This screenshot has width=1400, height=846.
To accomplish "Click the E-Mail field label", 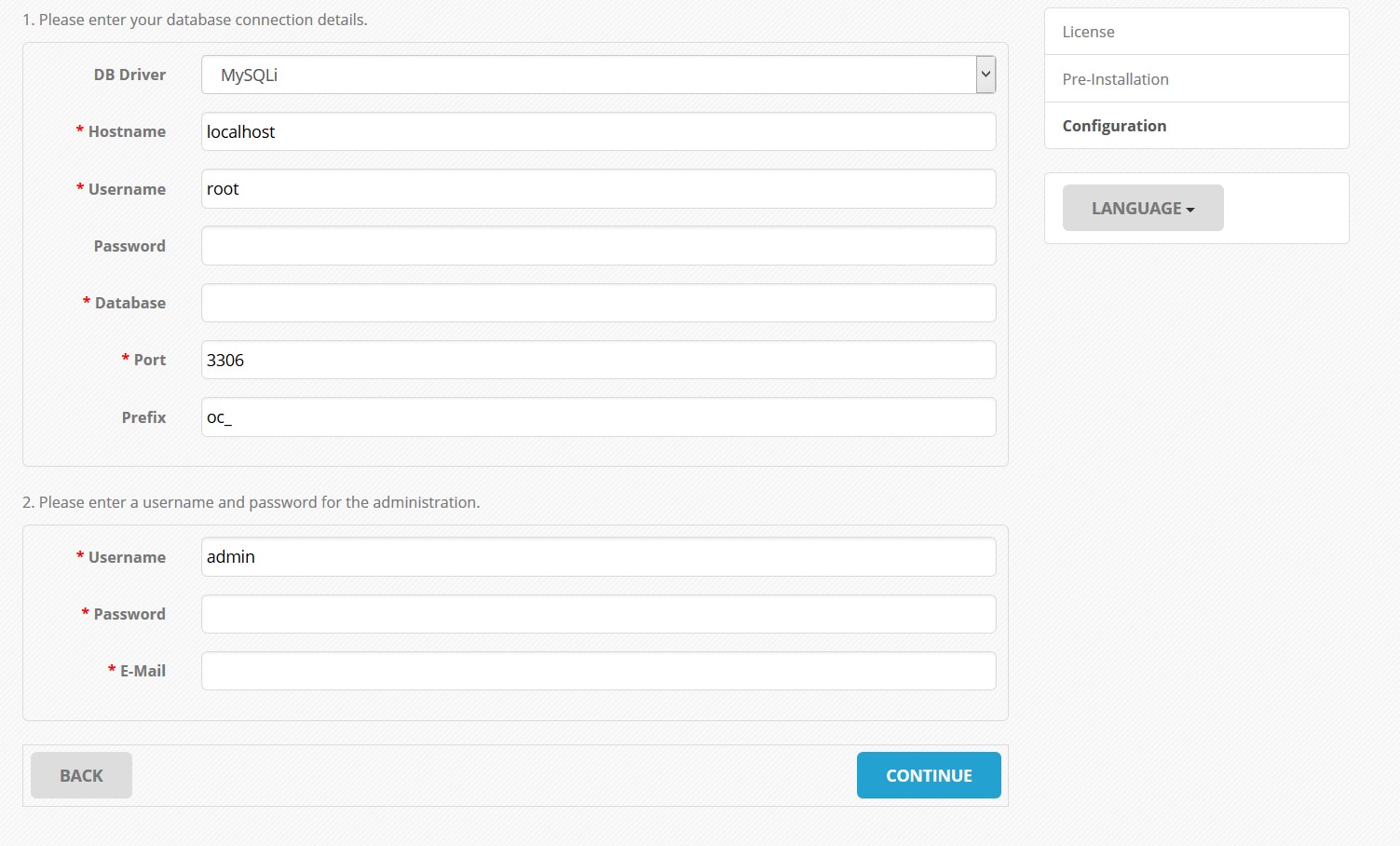I will click(x=143, y=671).
